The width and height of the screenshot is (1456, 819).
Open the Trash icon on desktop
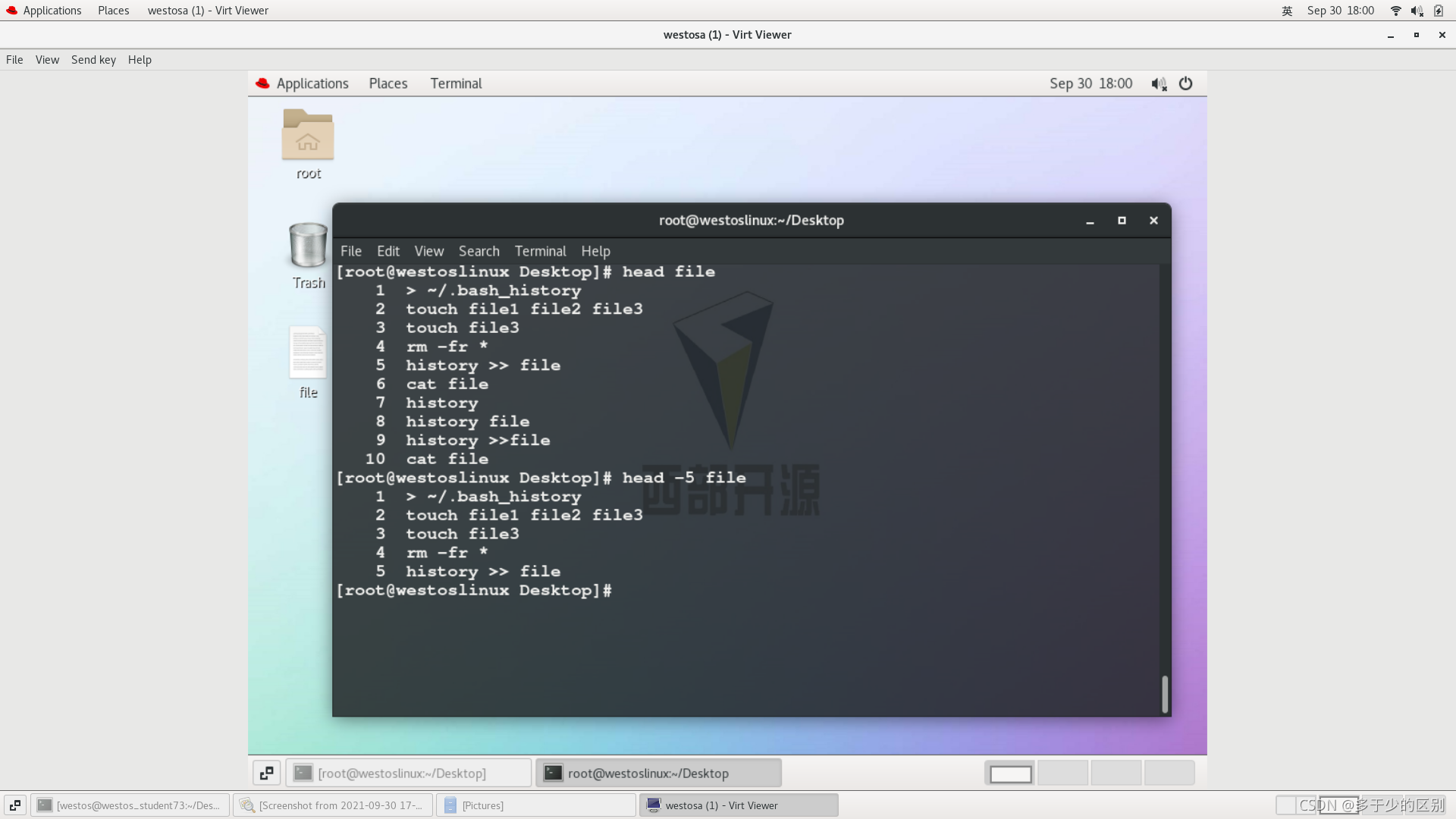pos(308,246)
